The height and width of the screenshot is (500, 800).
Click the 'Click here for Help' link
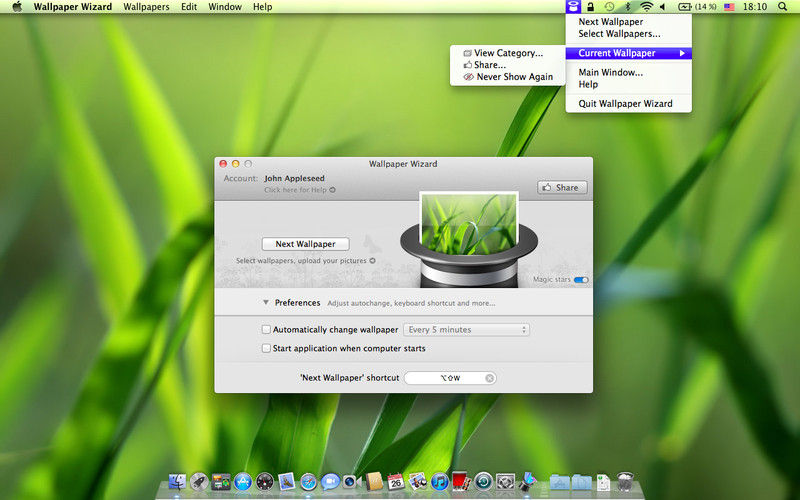coord(295,190)
